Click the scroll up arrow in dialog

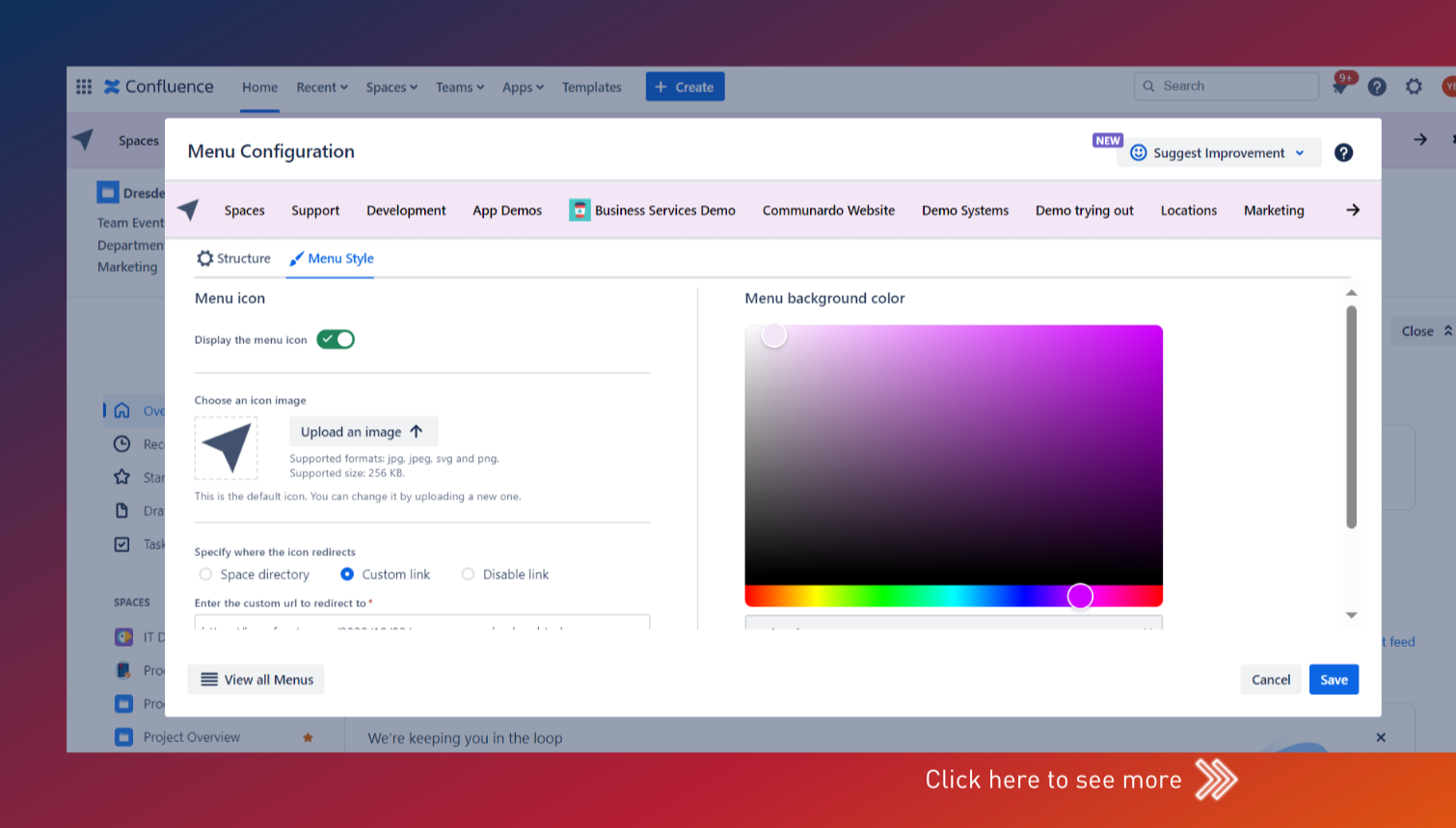(x=1351, y=292)
